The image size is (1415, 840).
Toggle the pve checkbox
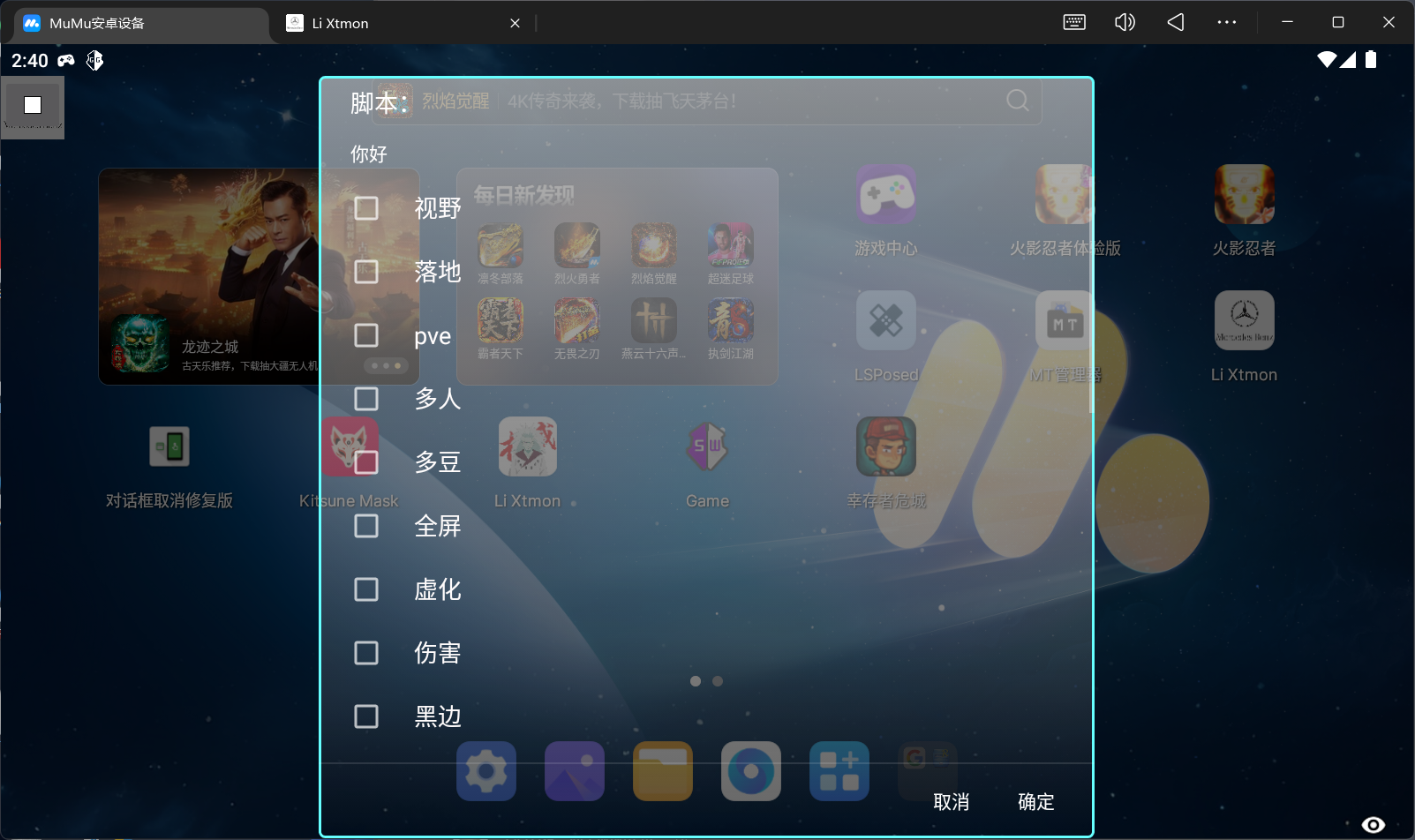pos(366,335)
